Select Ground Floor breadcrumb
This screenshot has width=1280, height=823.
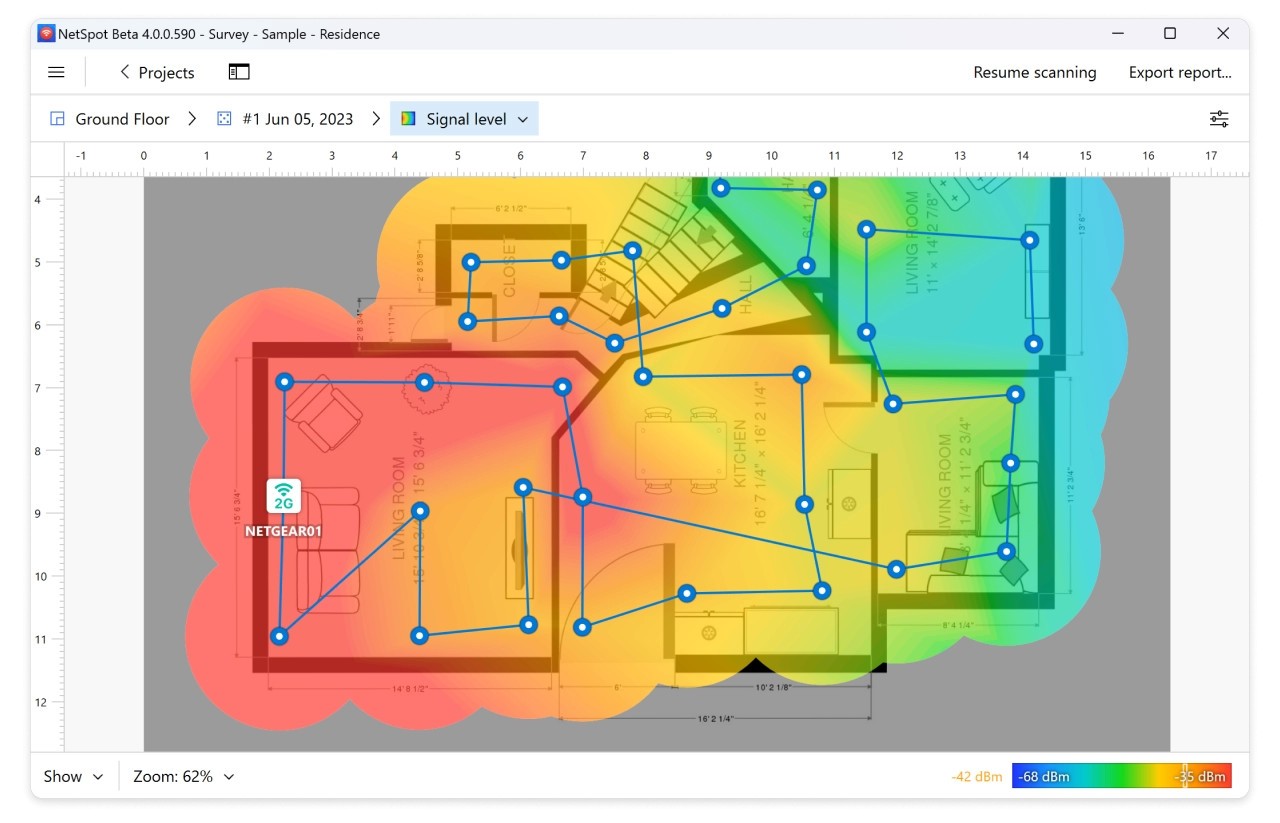click(x=122, y=119)
